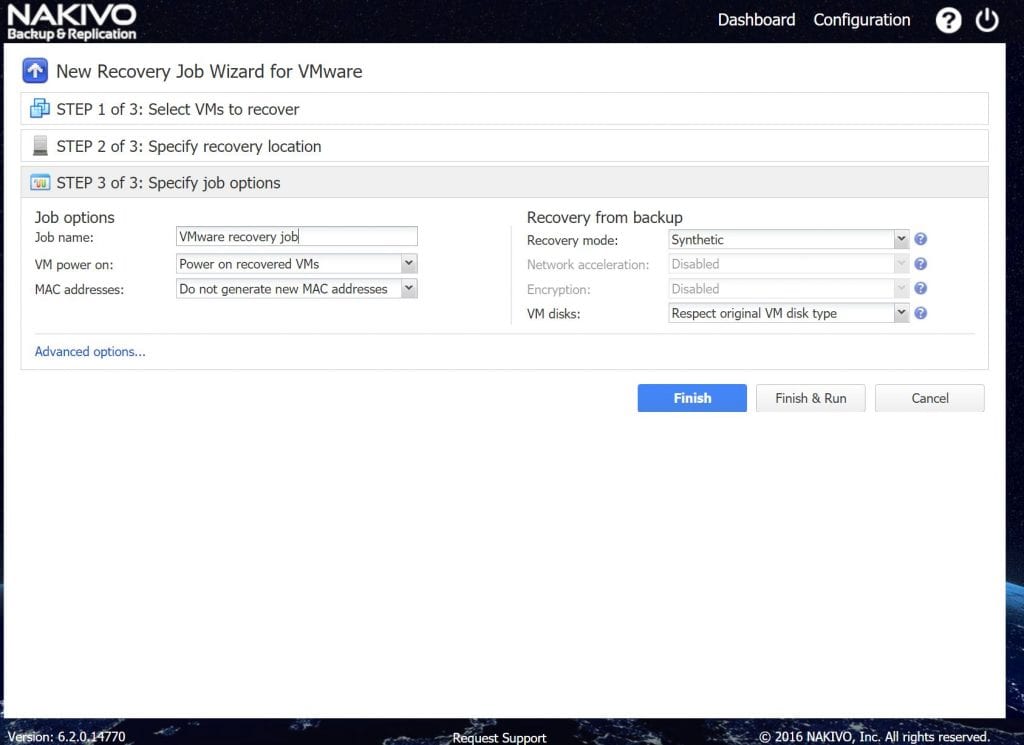Open the VM power on dropdown
This screenshot has height=745, width=1024.
pos(409,263)
